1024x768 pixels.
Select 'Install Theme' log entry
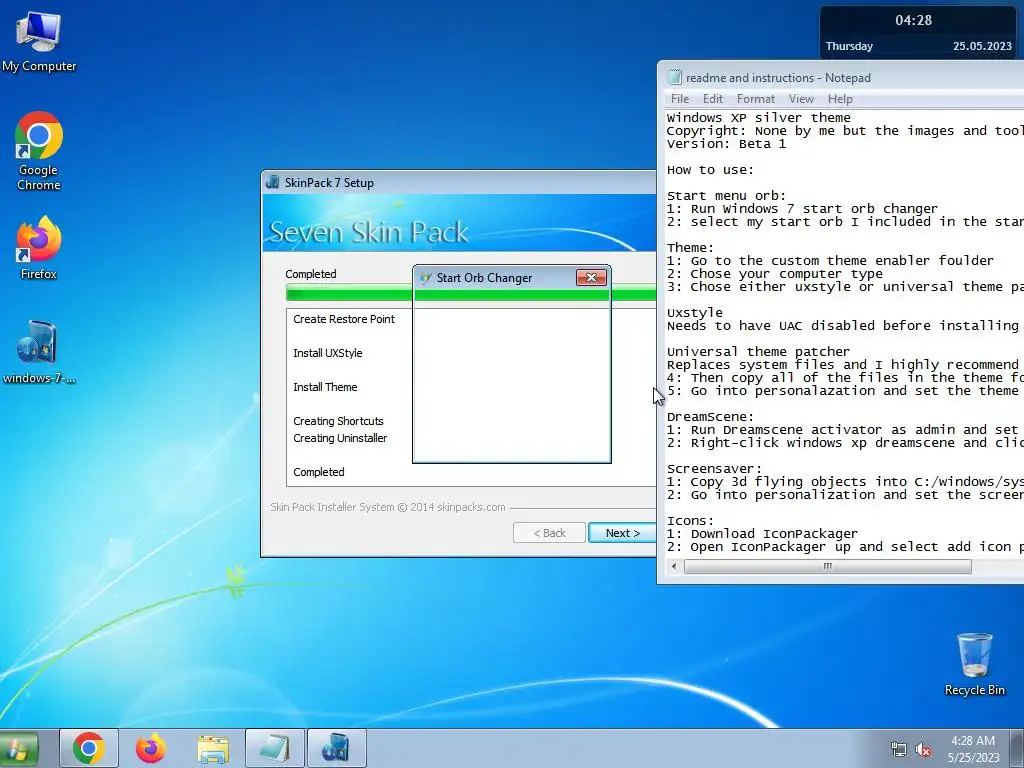[325, 387]
